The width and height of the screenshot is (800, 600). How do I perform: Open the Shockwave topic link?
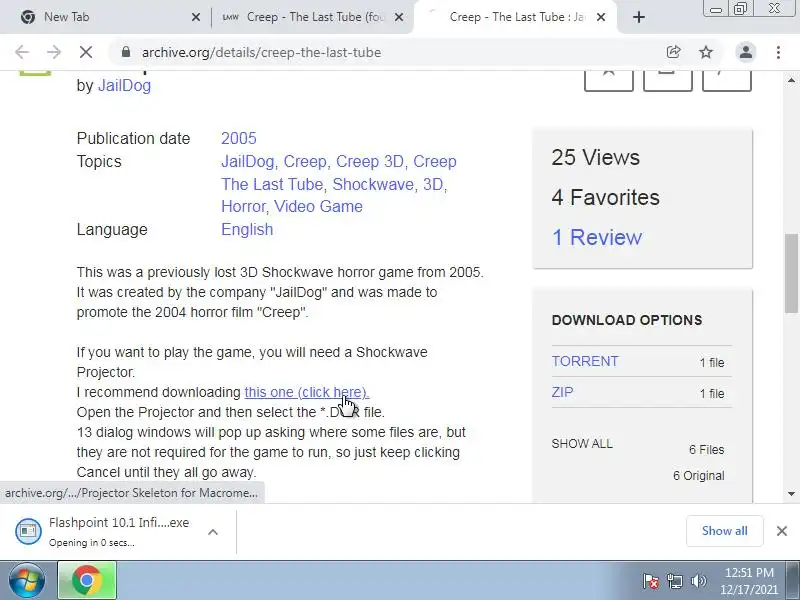coord(373,184)
